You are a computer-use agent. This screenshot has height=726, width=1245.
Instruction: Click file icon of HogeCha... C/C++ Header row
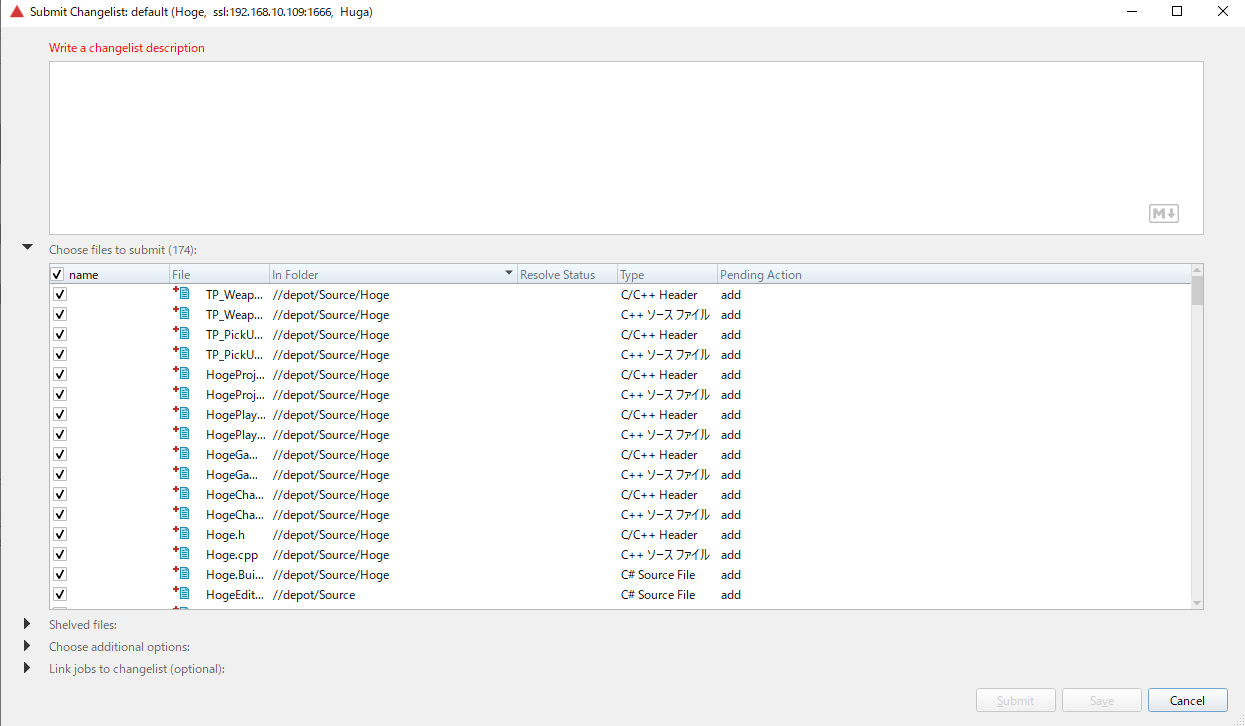coord(182,493)
